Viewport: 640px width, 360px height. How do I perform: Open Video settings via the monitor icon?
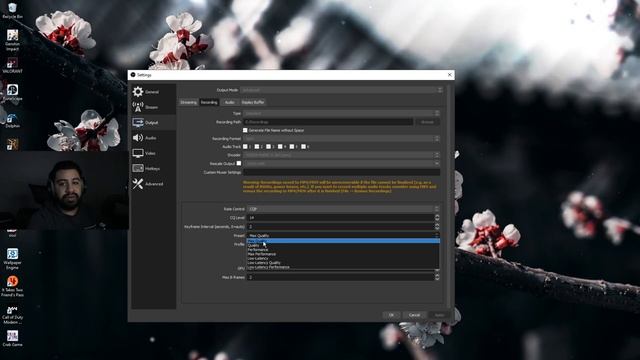pos(138,153)
